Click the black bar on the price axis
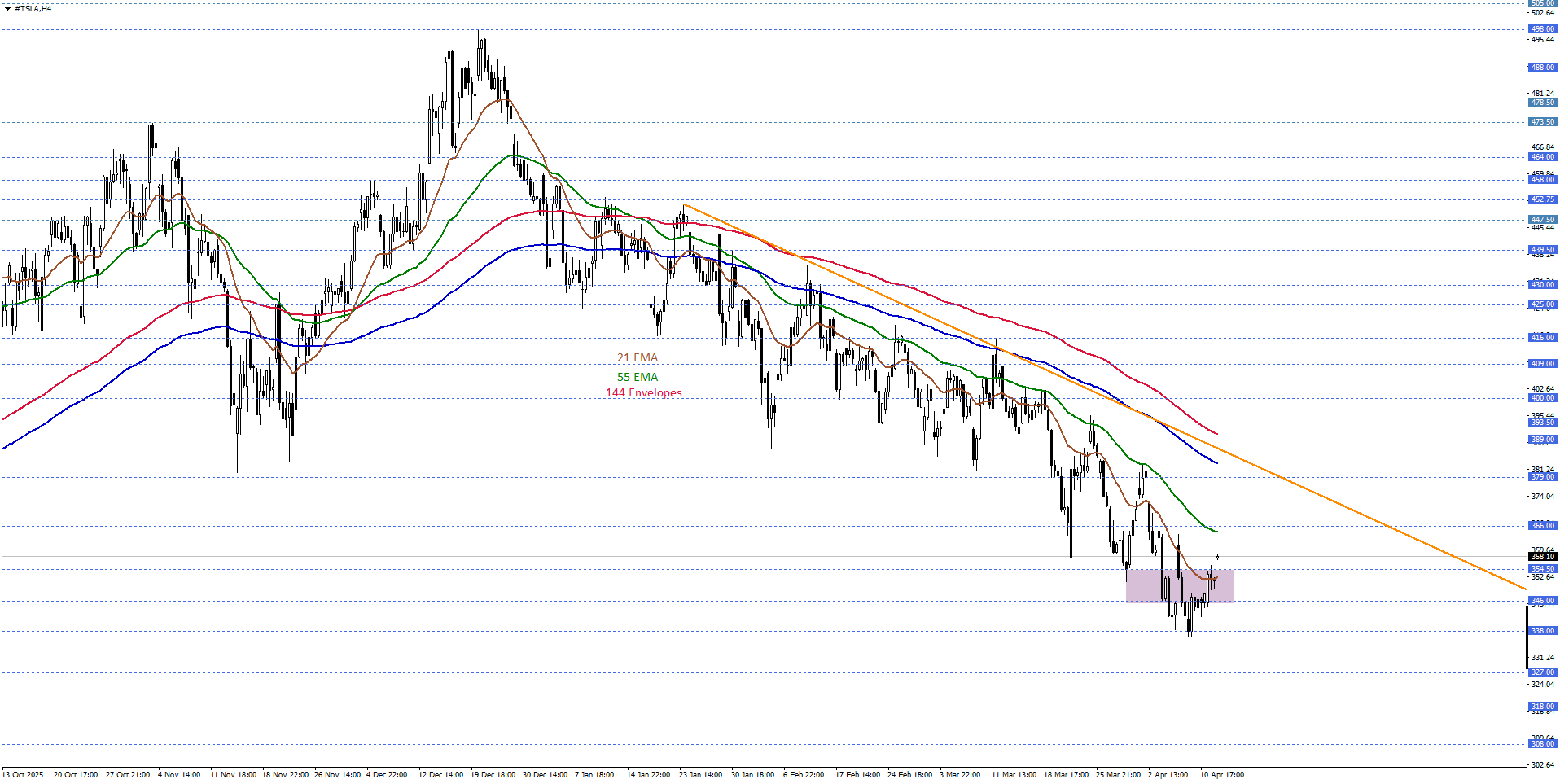1560x784 pixels. [x=1527, y=637]
